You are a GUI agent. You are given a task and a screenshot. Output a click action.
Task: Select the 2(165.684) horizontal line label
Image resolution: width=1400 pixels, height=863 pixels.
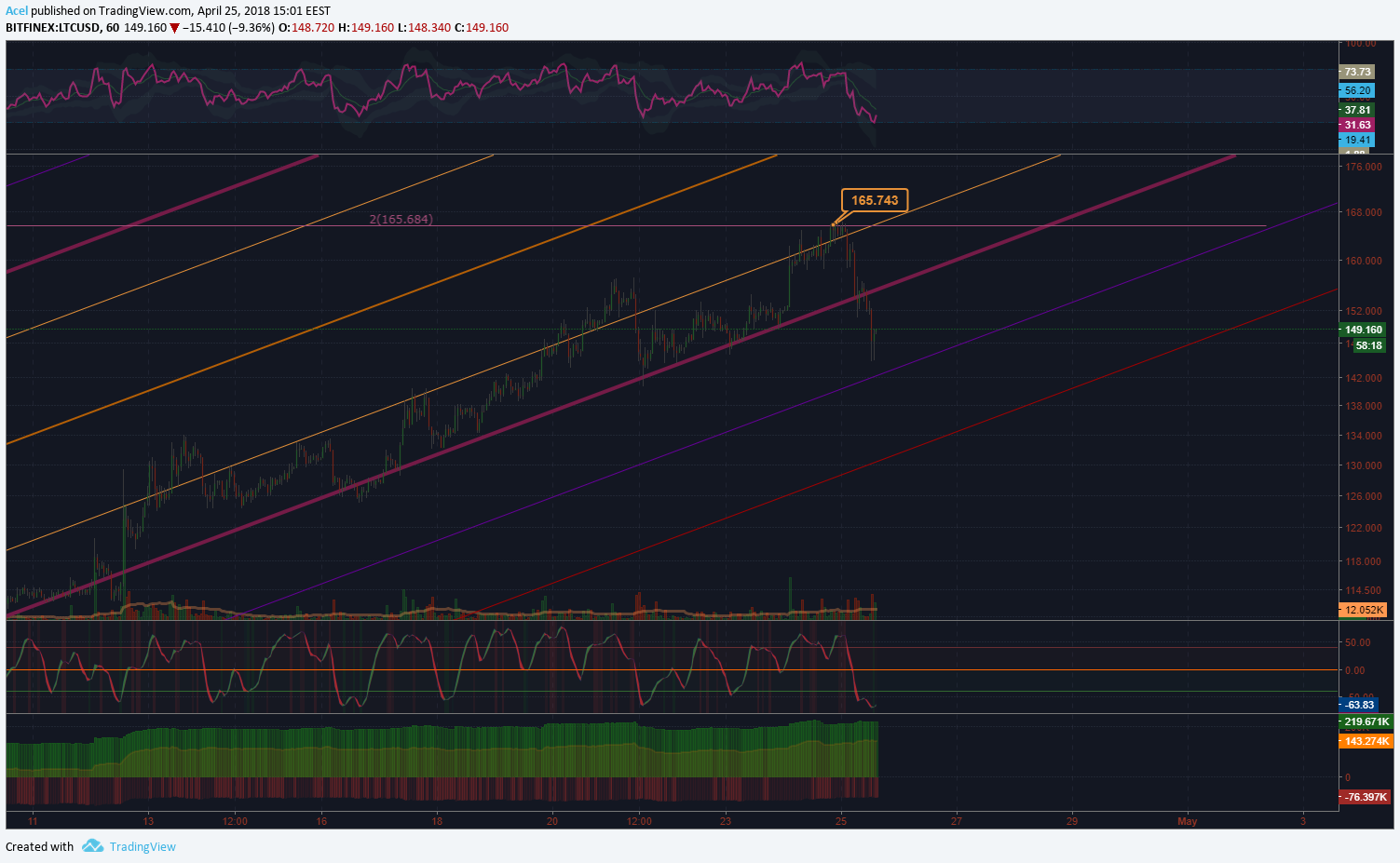tap(401, 219)
